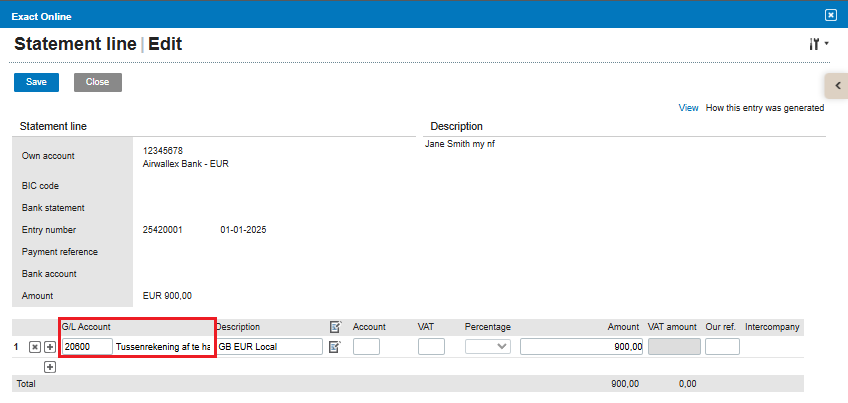The image size is (848, 403).
Task: Click the Total row amount 900,00
Action: 624,384
